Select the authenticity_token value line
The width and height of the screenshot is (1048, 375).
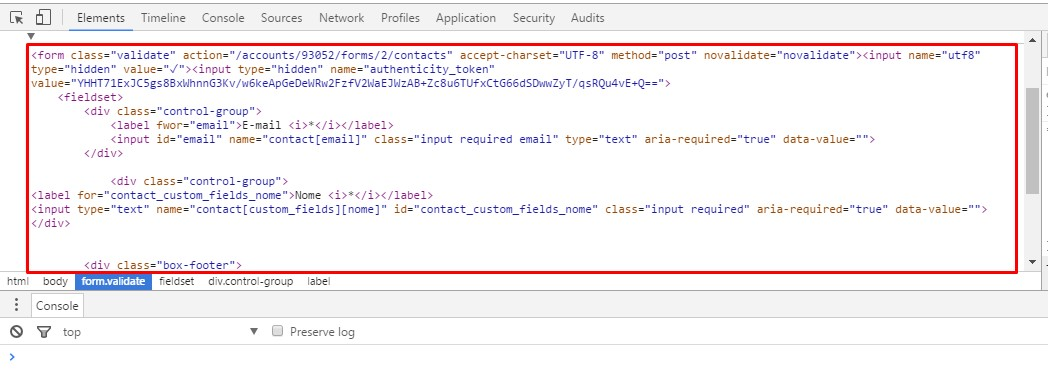pyautogui.click(x=351, y=84)
